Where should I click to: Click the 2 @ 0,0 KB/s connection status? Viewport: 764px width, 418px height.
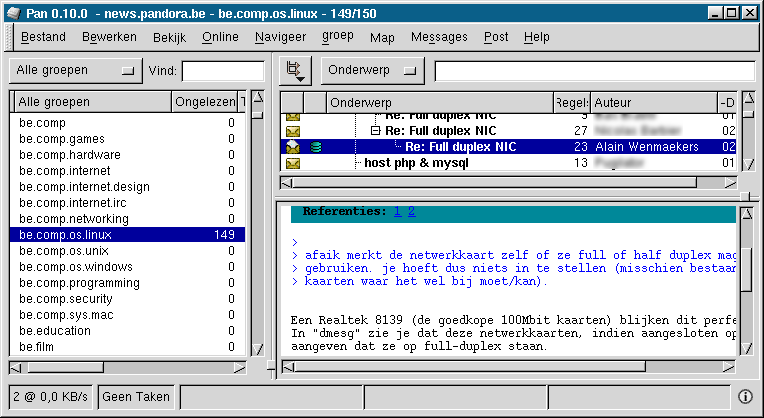(51, 397)
